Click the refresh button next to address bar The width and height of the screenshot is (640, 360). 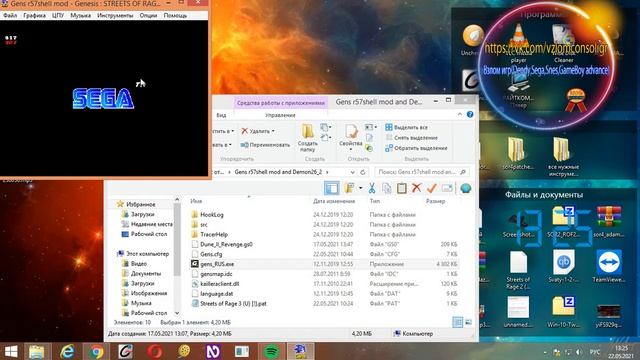tap(362, 172)
